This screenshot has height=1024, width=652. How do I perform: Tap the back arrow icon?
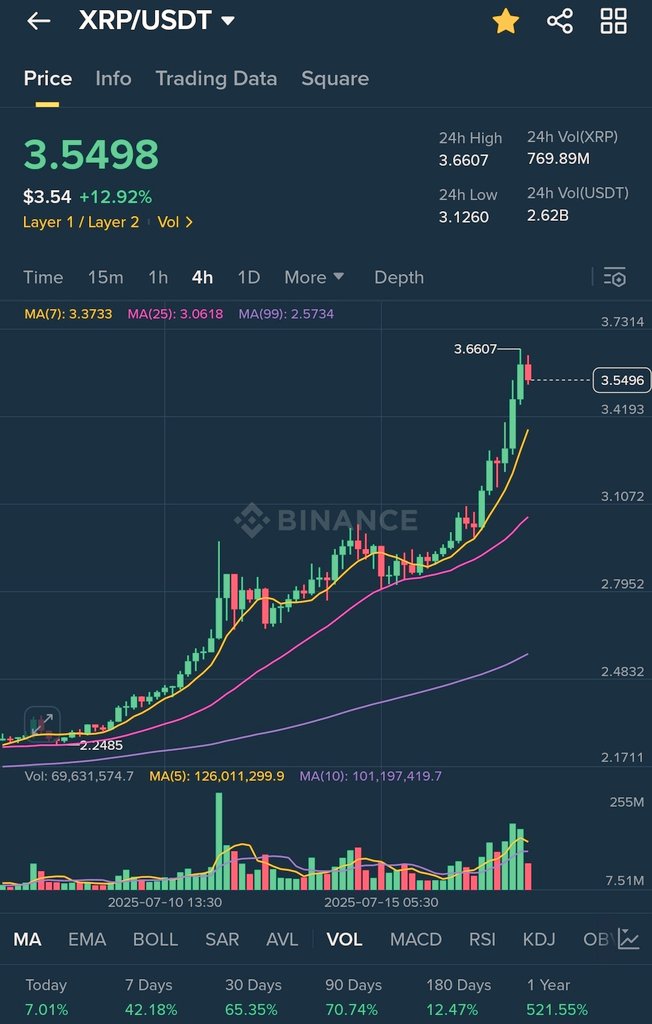tap(39, 21)
